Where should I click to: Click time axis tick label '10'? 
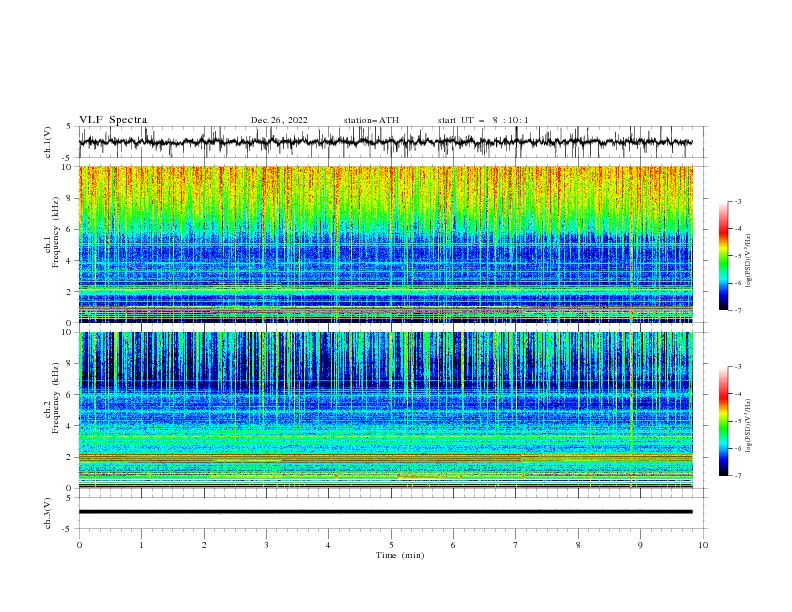tap(703, 545)
